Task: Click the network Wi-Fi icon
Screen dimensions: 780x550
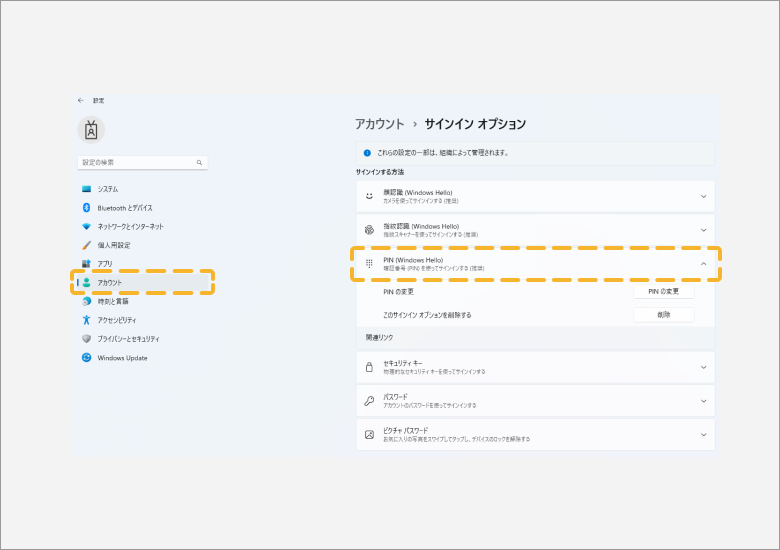Action: (x=87, y=226)
